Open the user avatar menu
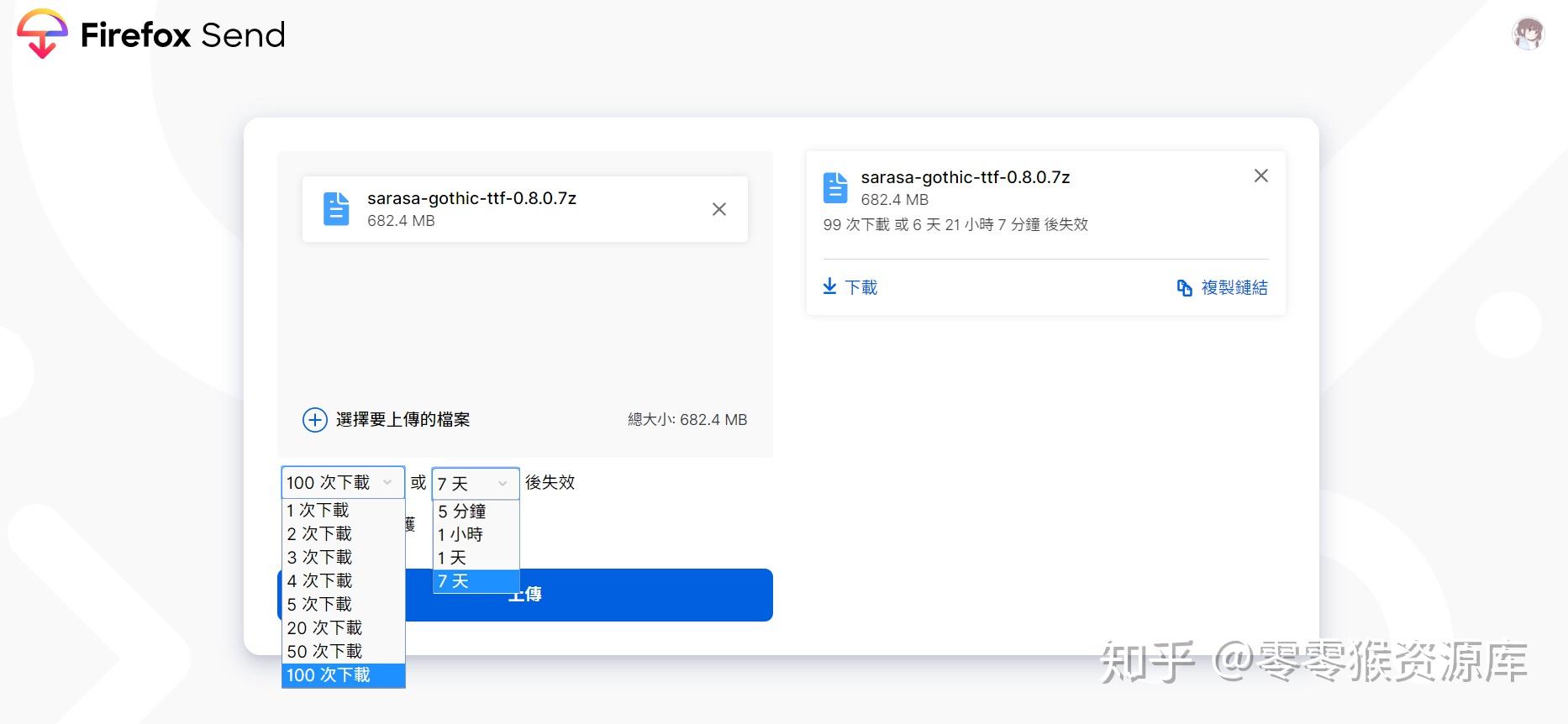This screenshot has height=724, width=1568. click(x=1529, y=34)
